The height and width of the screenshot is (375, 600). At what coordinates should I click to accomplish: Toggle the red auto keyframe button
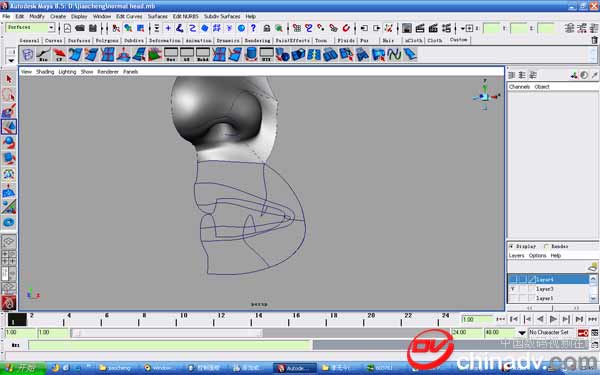(583, 333)
